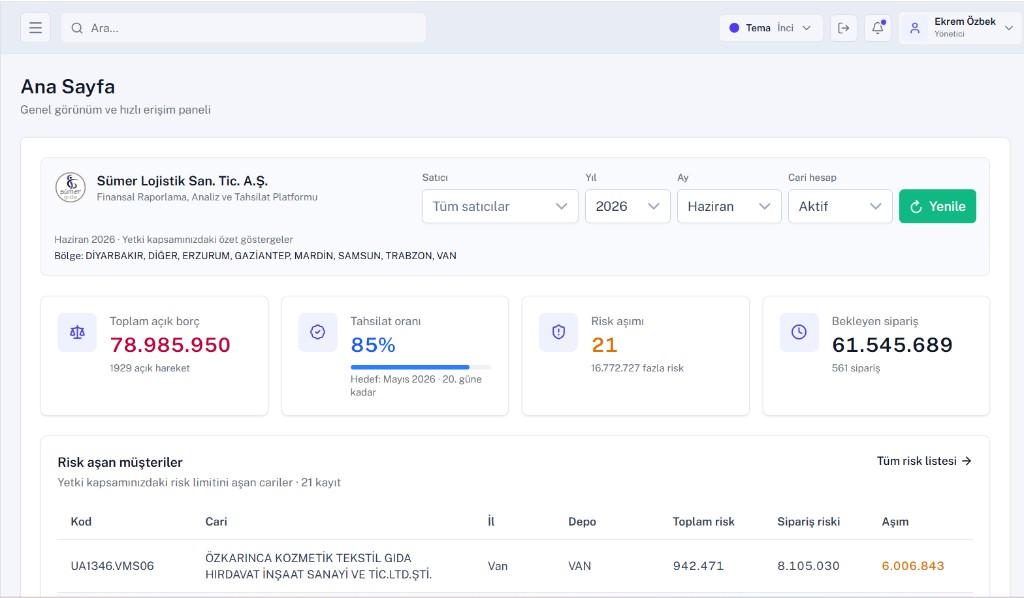Screen dimensions: 1024x598
Task: Click the Sümer company logo
Action: click(71, 187)
